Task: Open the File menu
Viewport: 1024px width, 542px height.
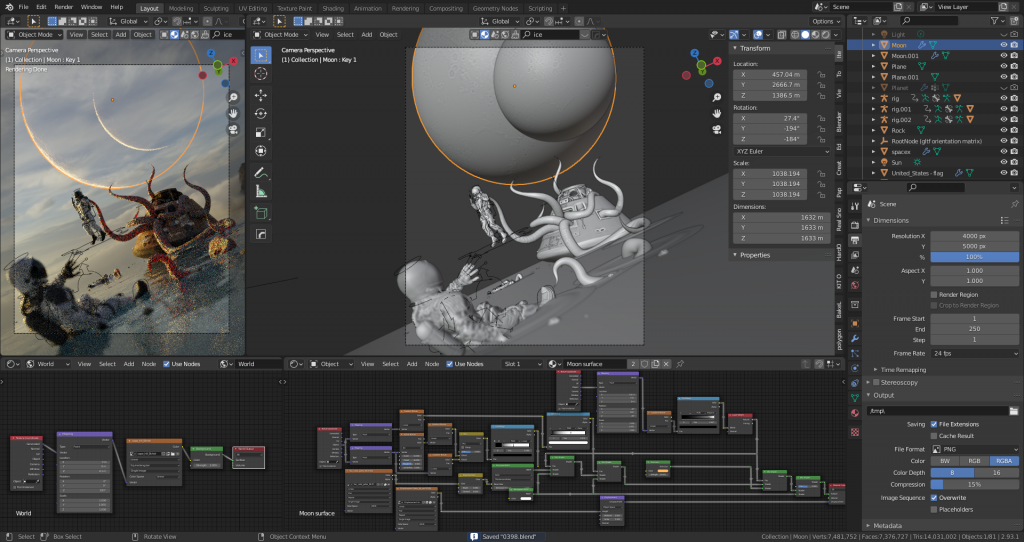Action: [x=24, y=7]
